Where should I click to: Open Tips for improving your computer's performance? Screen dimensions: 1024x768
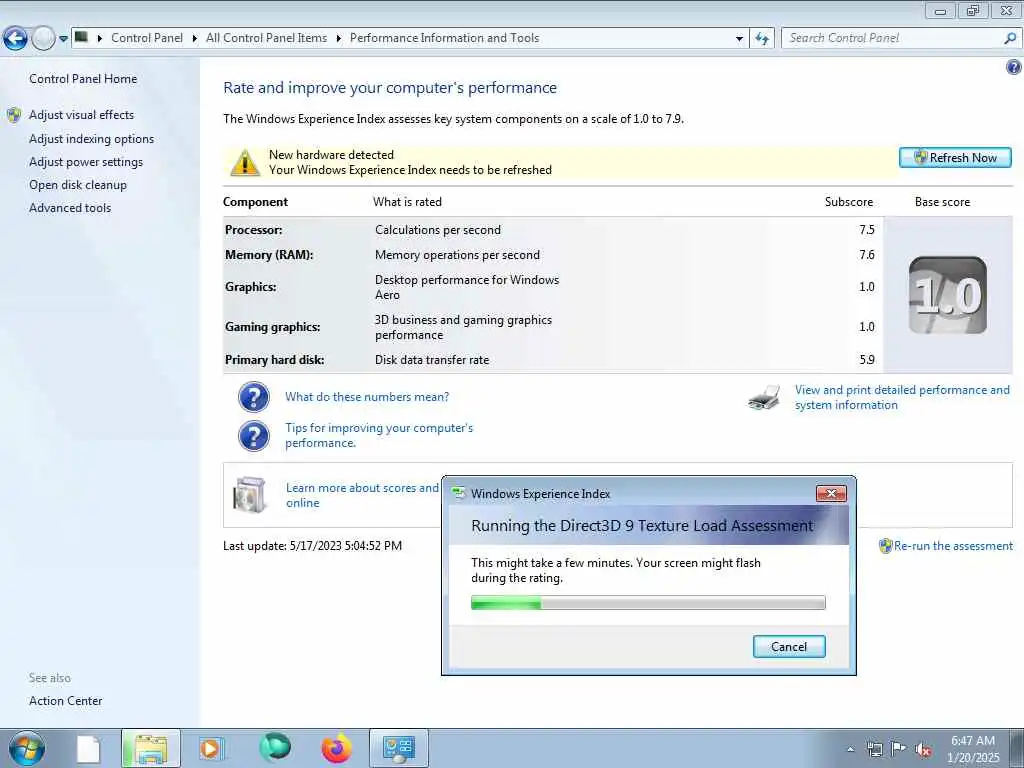(379, 436)
